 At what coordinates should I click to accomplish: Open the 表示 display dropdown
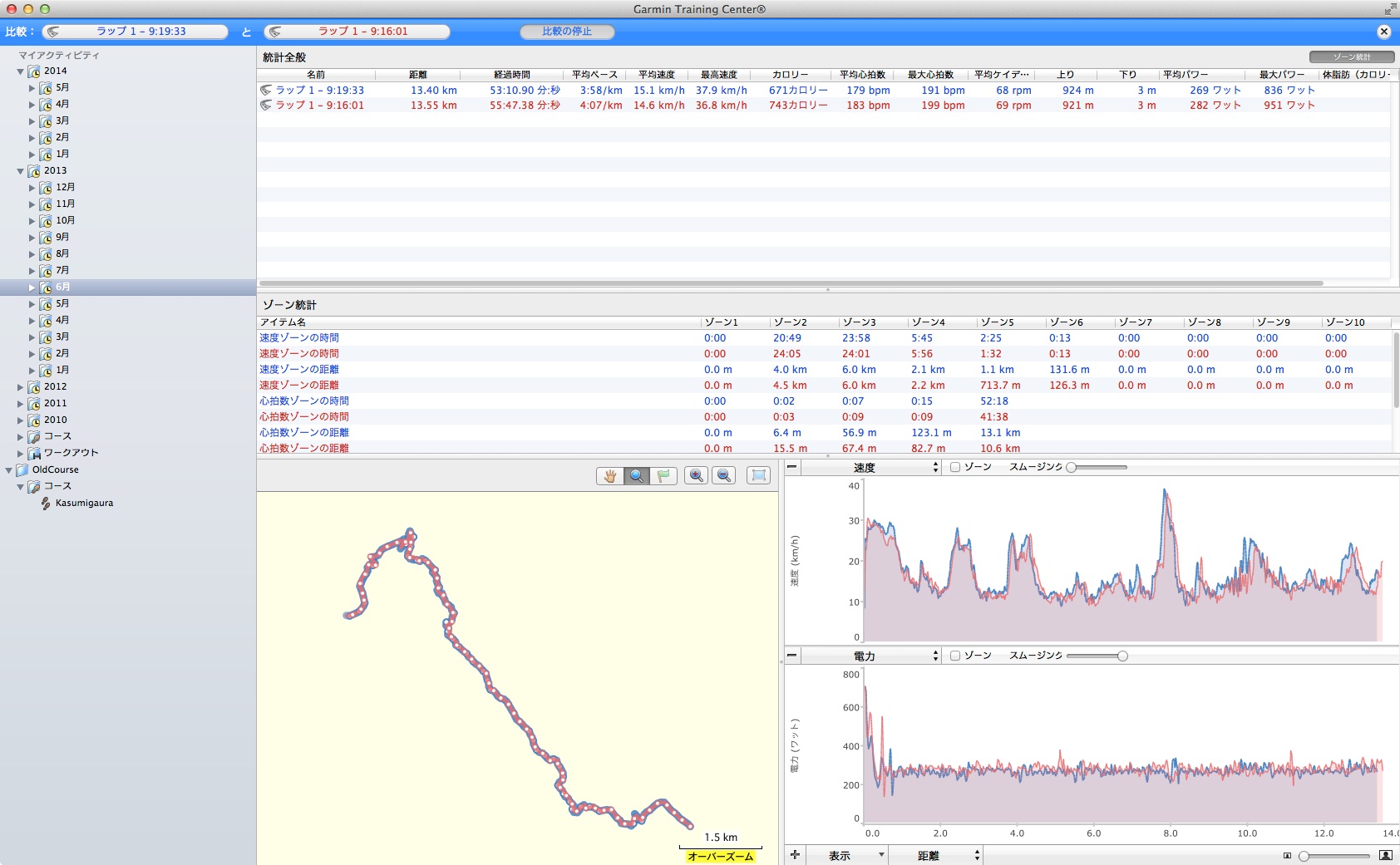tap(848, 856)
